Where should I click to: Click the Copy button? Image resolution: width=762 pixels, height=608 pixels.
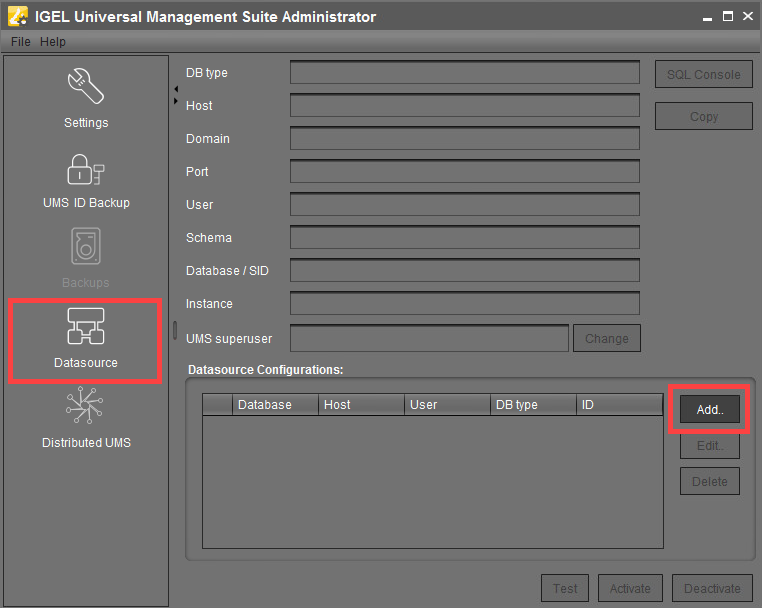click(703, 117)
